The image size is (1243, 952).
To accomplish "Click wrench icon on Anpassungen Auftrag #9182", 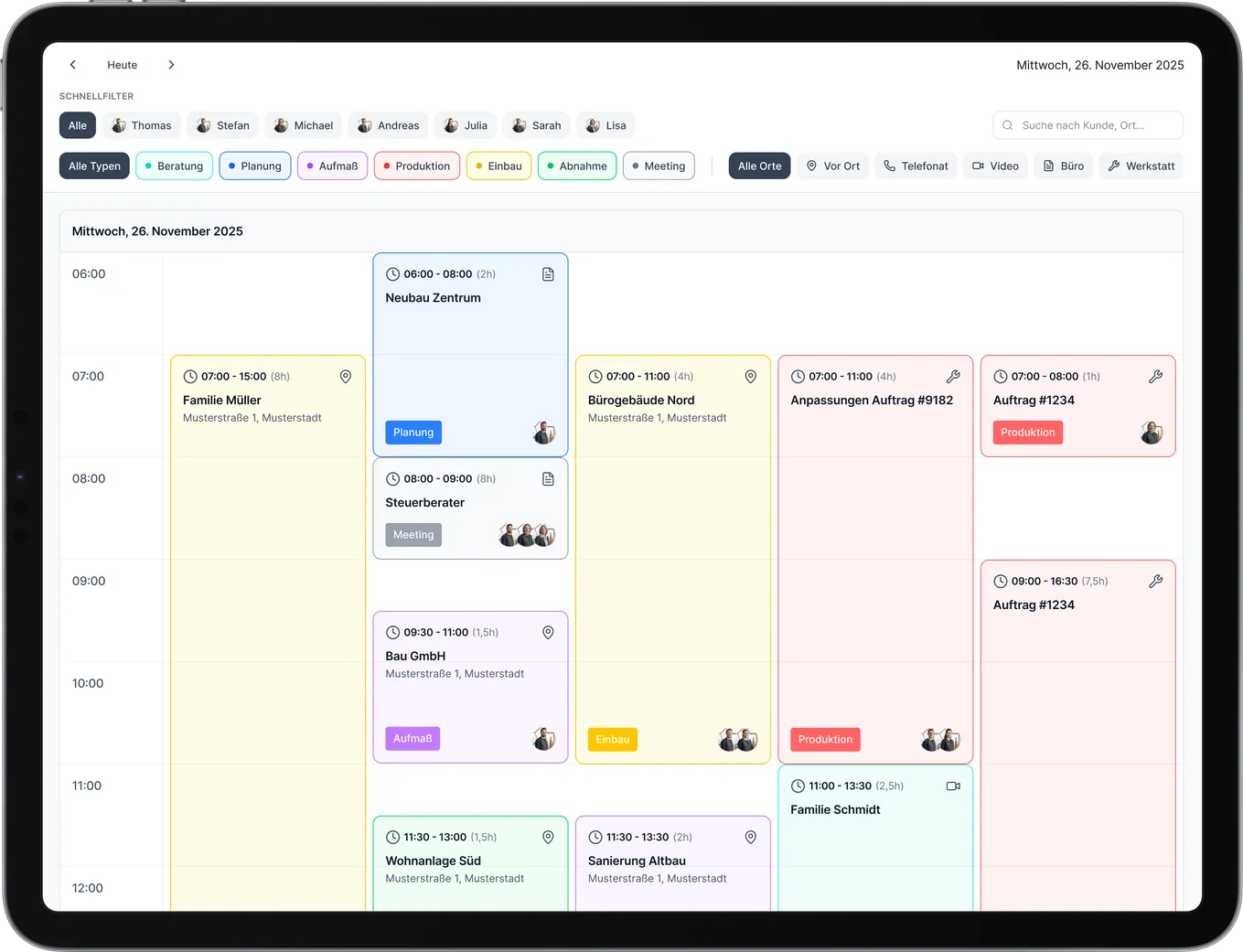I will (x=953, y=377).
